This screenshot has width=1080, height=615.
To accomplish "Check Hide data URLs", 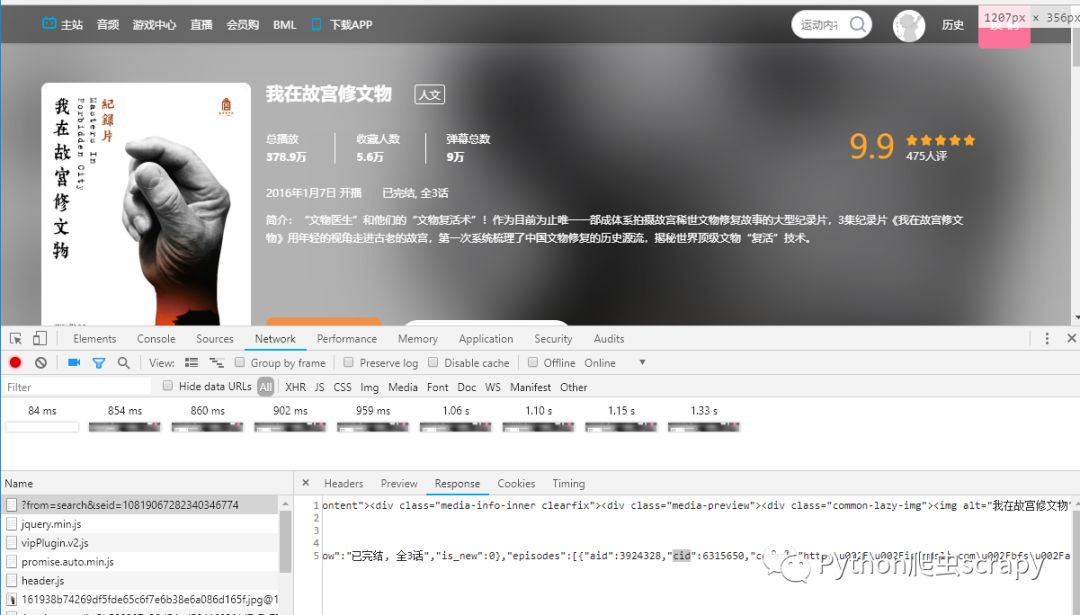I will (x=167, y=386).
